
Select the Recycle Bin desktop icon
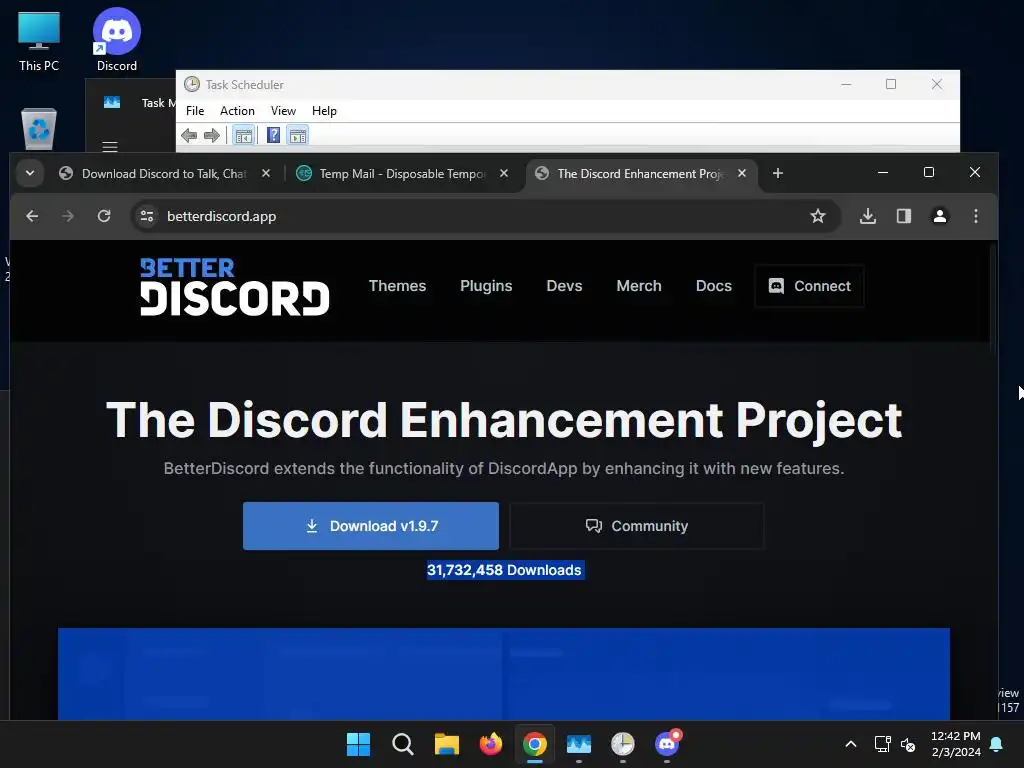click(x=39, y=129)
